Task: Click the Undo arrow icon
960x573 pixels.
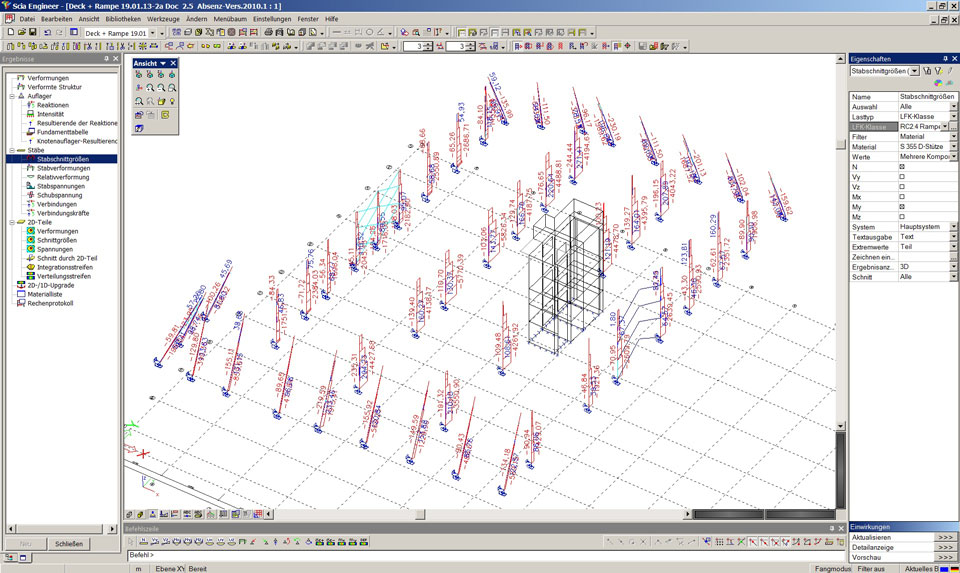Action: (48, 32)
